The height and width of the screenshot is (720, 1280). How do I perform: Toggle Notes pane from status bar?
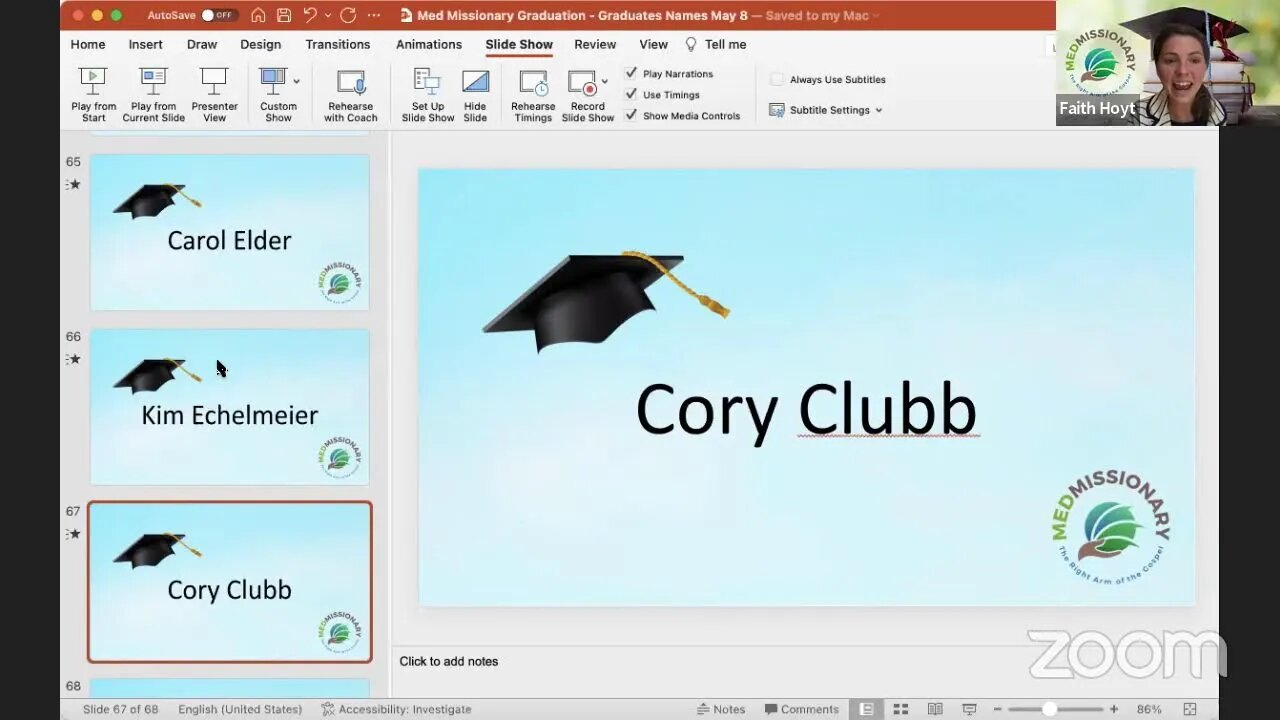[x=721, y=709]
